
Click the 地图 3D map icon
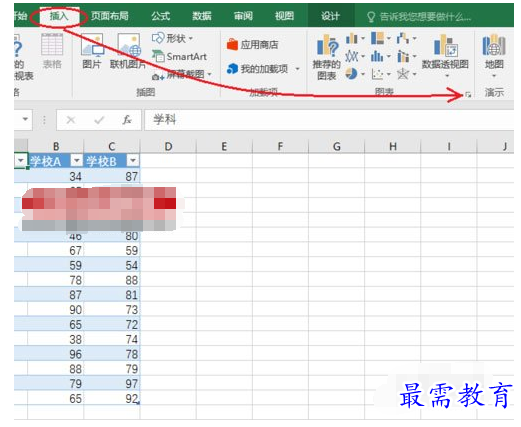(x=494, y=46)
